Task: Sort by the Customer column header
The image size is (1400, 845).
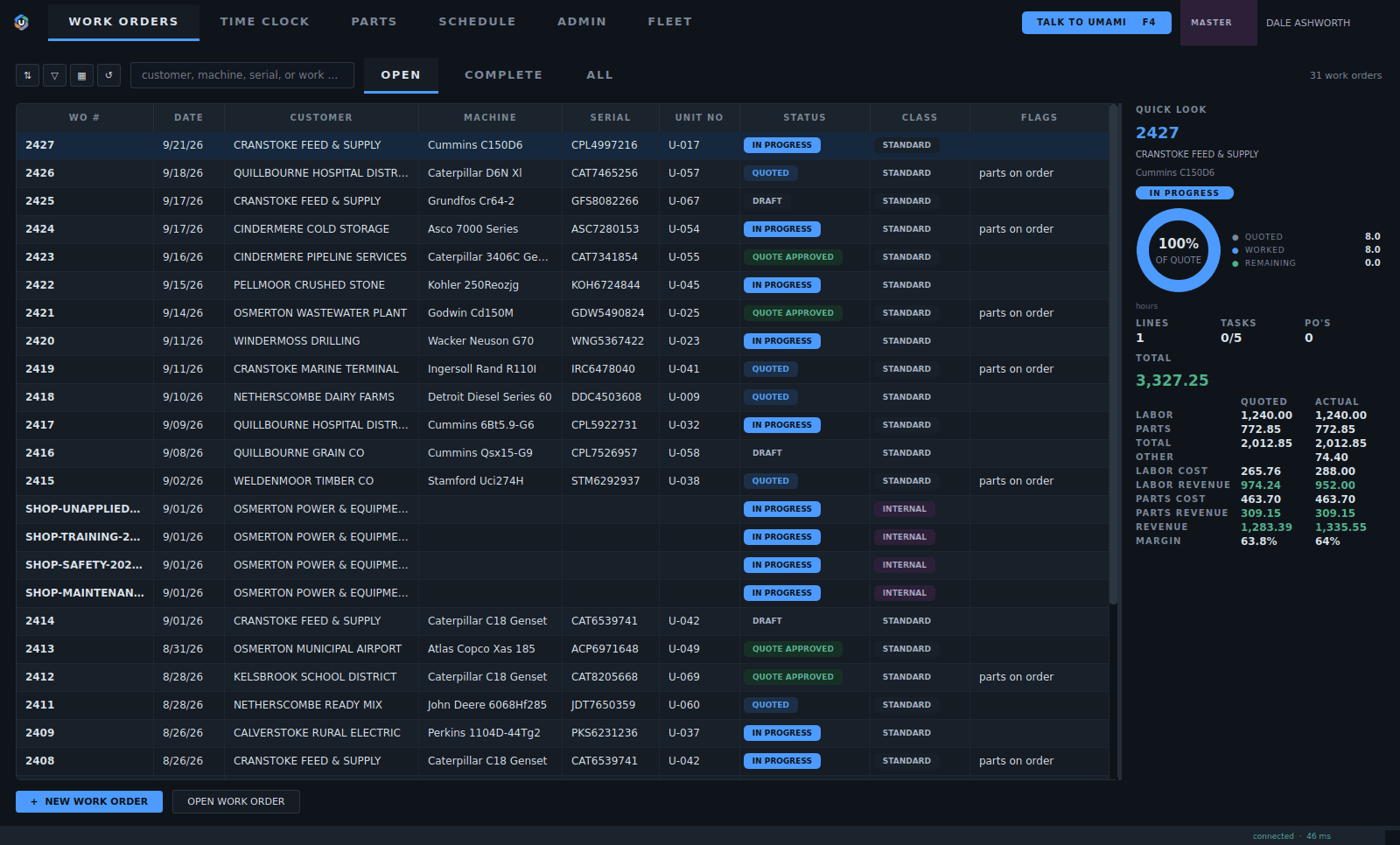Action: click(321, 117)
